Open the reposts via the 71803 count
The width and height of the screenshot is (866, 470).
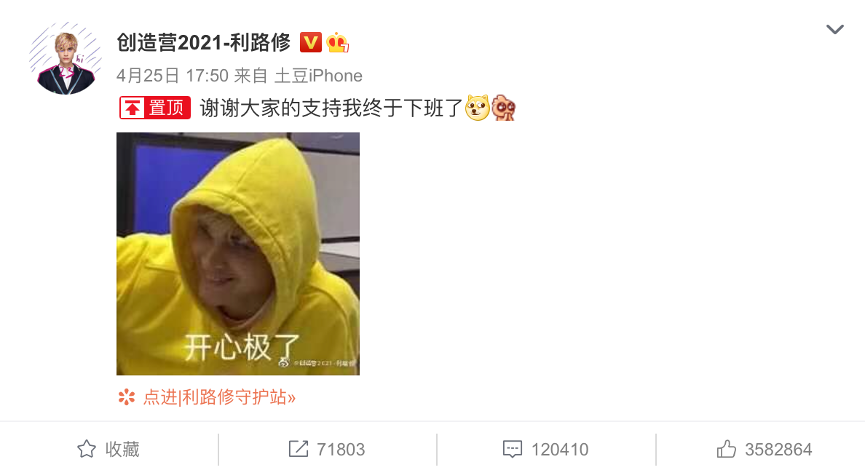[x=341, y=450]
